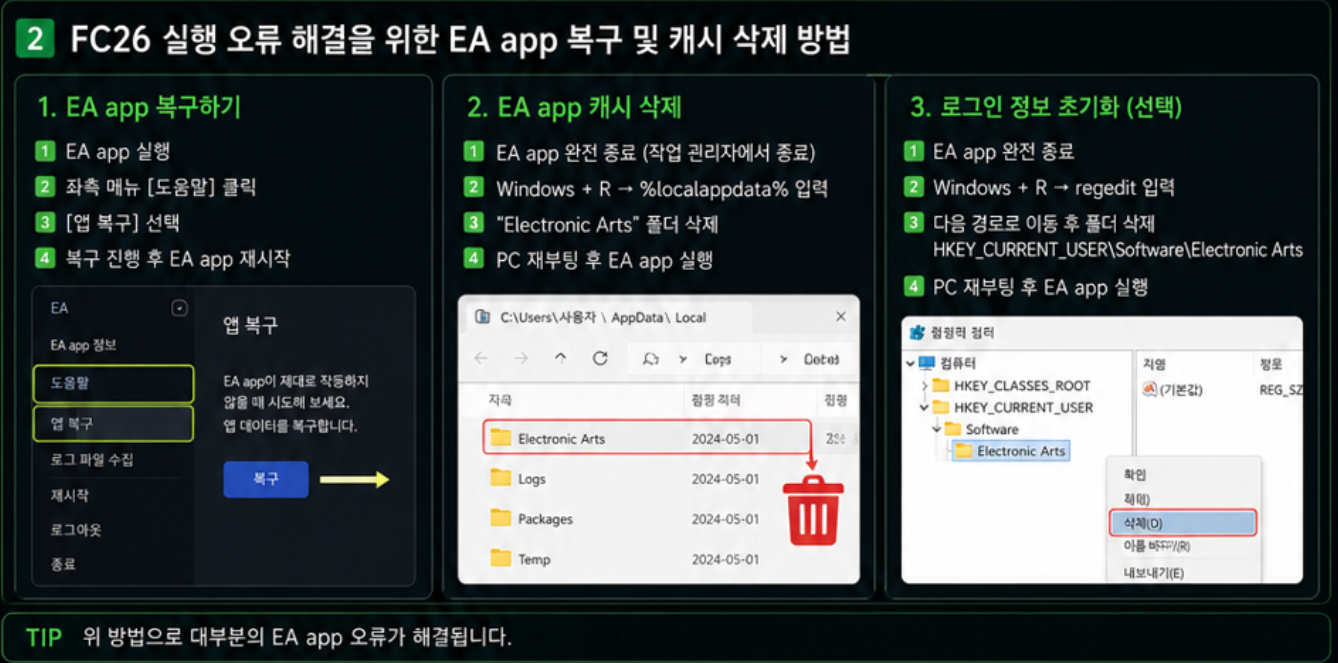
Task: Click the search icon in Explorer address bar
Action: click(651, 358)
